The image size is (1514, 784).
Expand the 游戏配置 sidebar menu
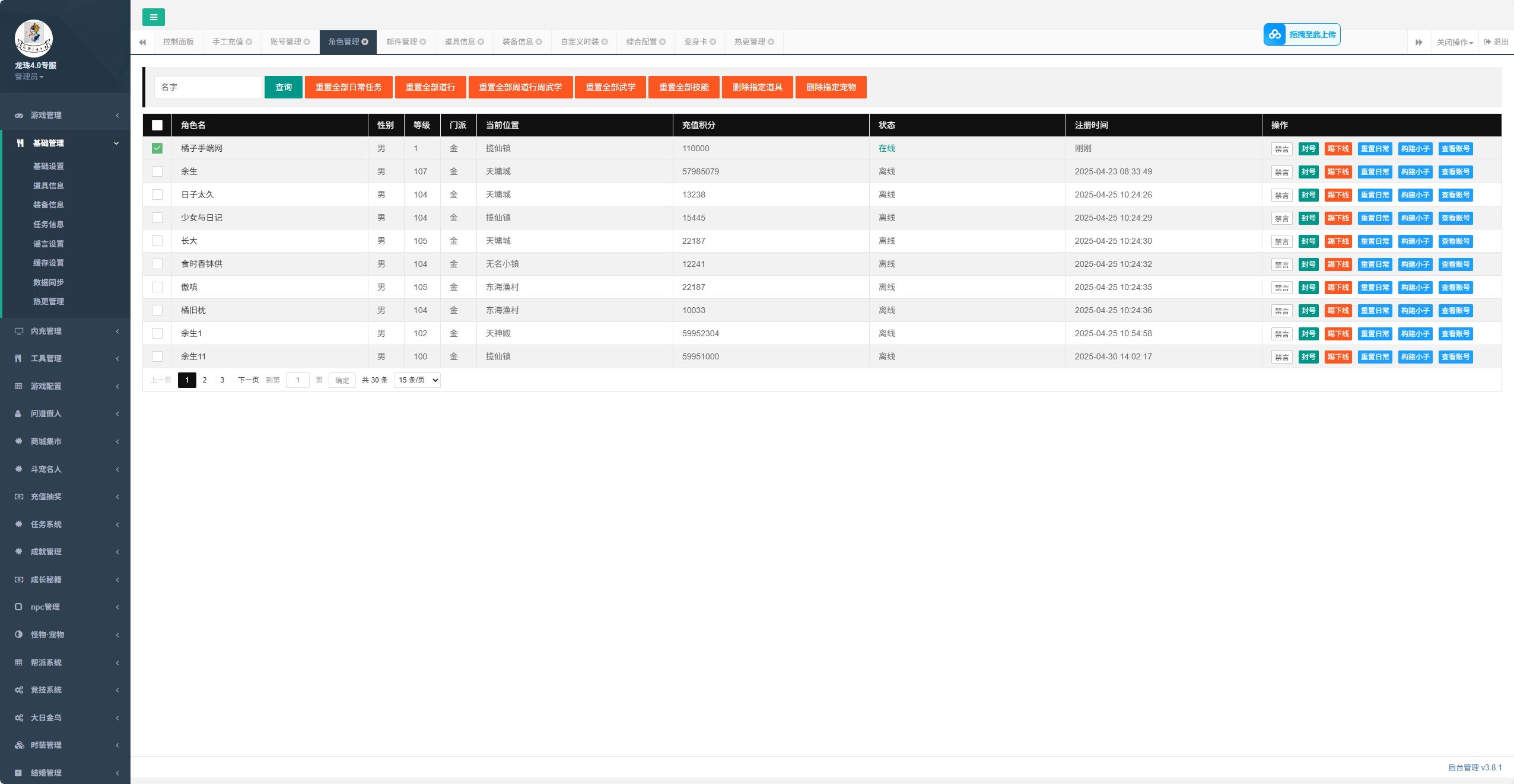click(65, 386)
